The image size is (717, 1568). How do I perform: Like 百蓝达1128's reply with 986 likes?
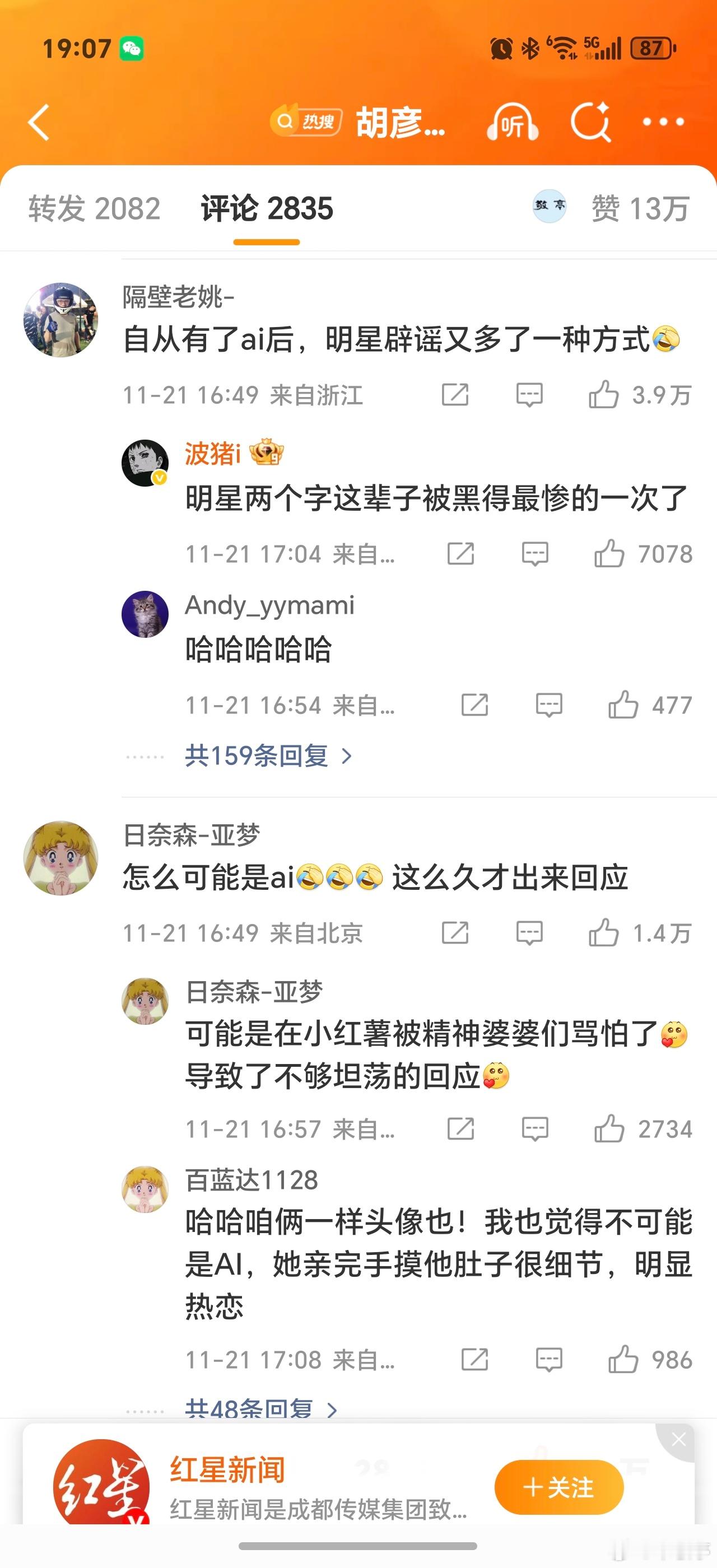[650, 1360]
